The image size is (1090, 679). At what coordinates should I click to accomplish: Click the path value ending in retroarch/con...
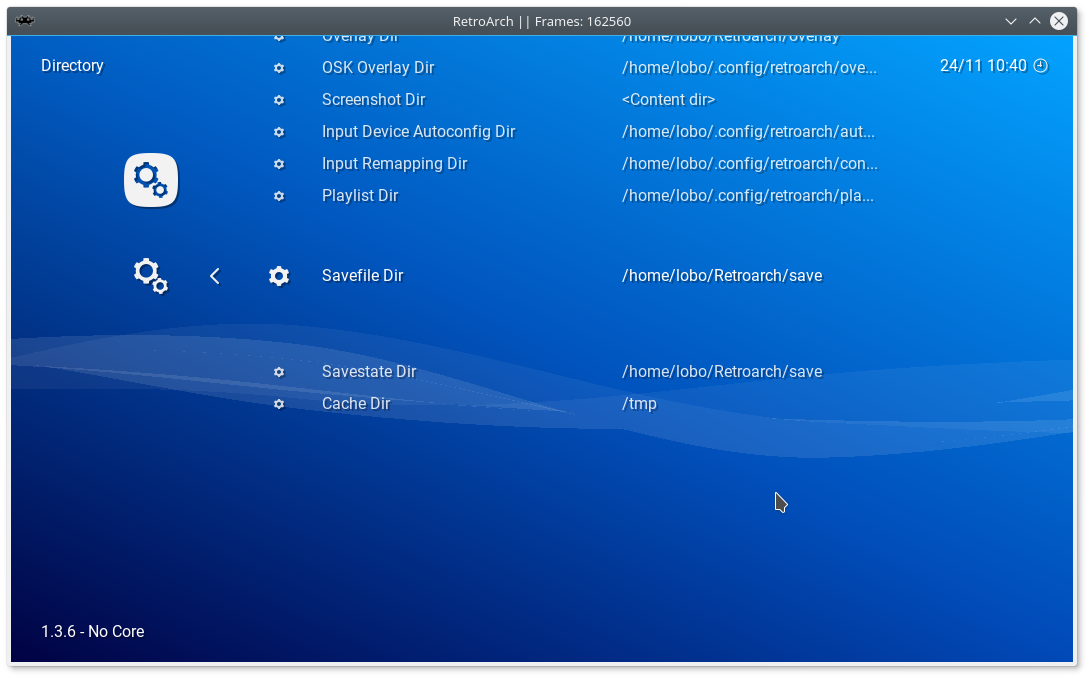[749, 163]
